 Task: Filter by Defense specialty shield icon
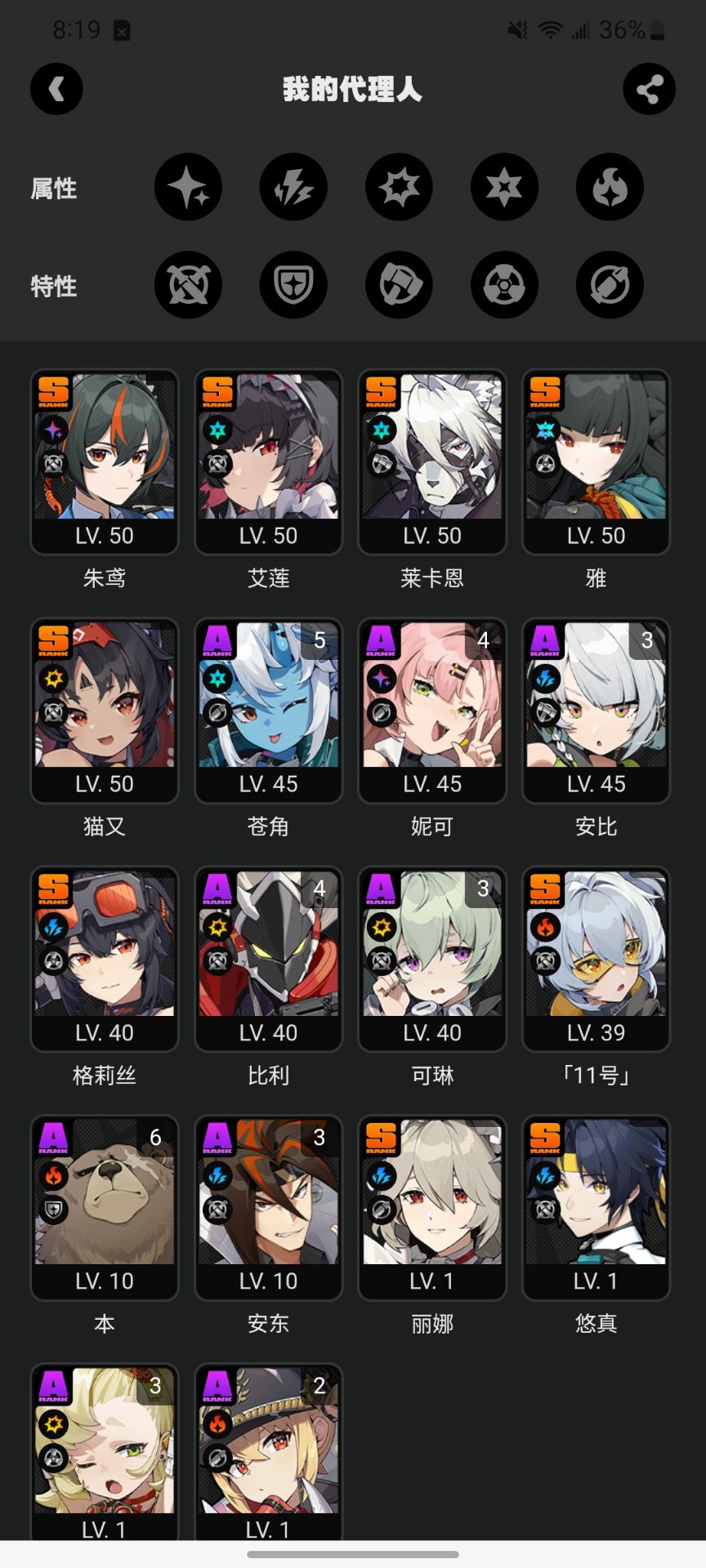tap(293, 285)
